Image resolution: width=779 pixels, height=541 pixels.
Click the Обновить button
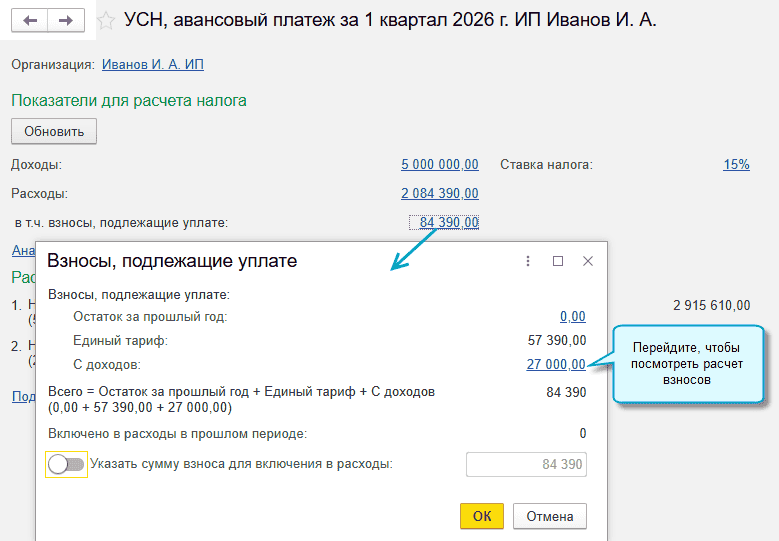(54, 131)
